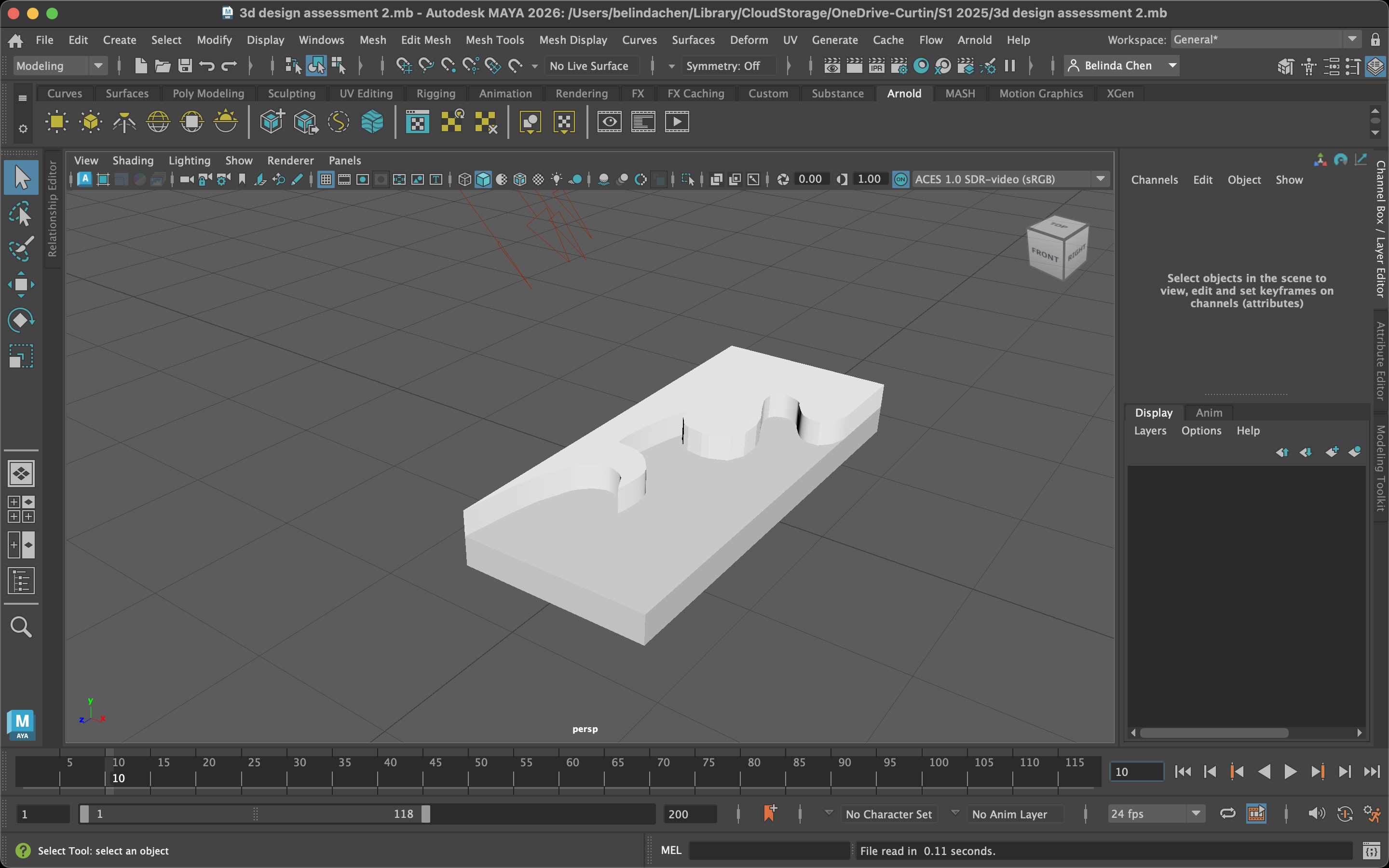
Task: Open the Belinda Chen account dropdown
Action: point(1122,66)
